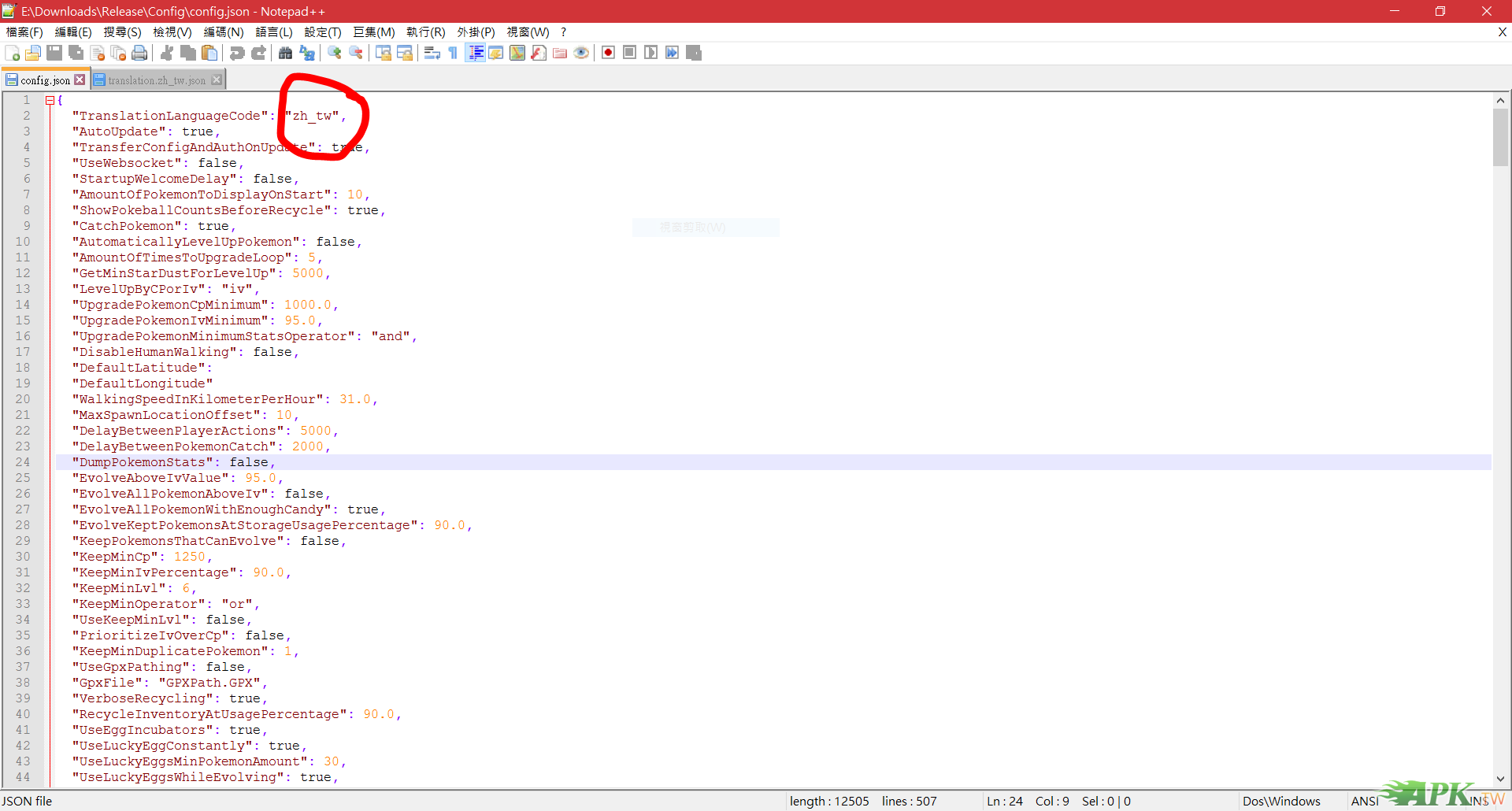Click the vertical scrollbar thumb
The image size is (1512, 811).
[x=1500, y=137]
